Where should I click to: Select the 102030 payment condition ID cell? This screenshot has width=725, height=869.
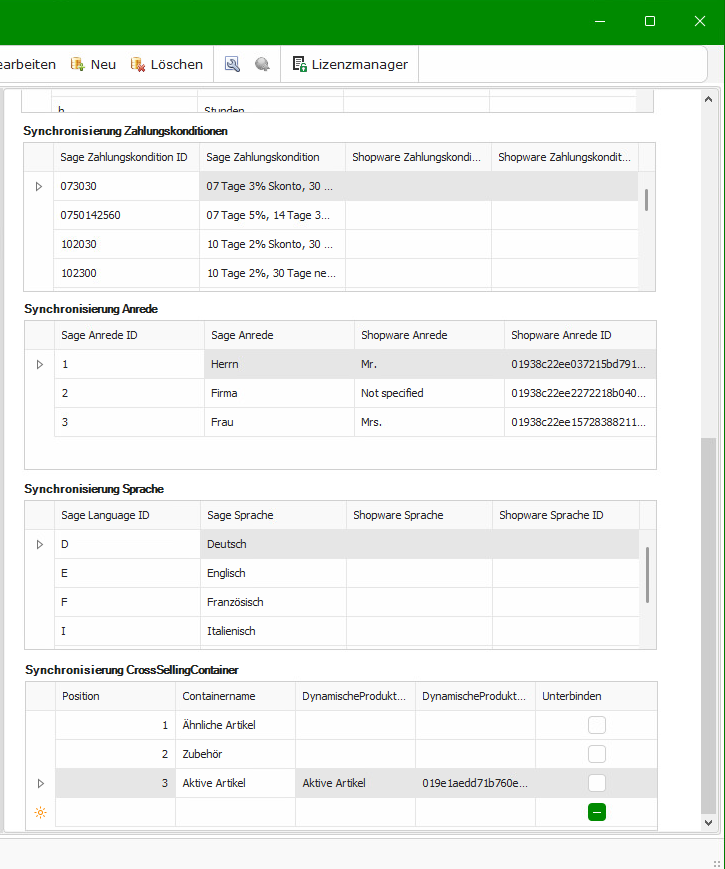point(126,244)
